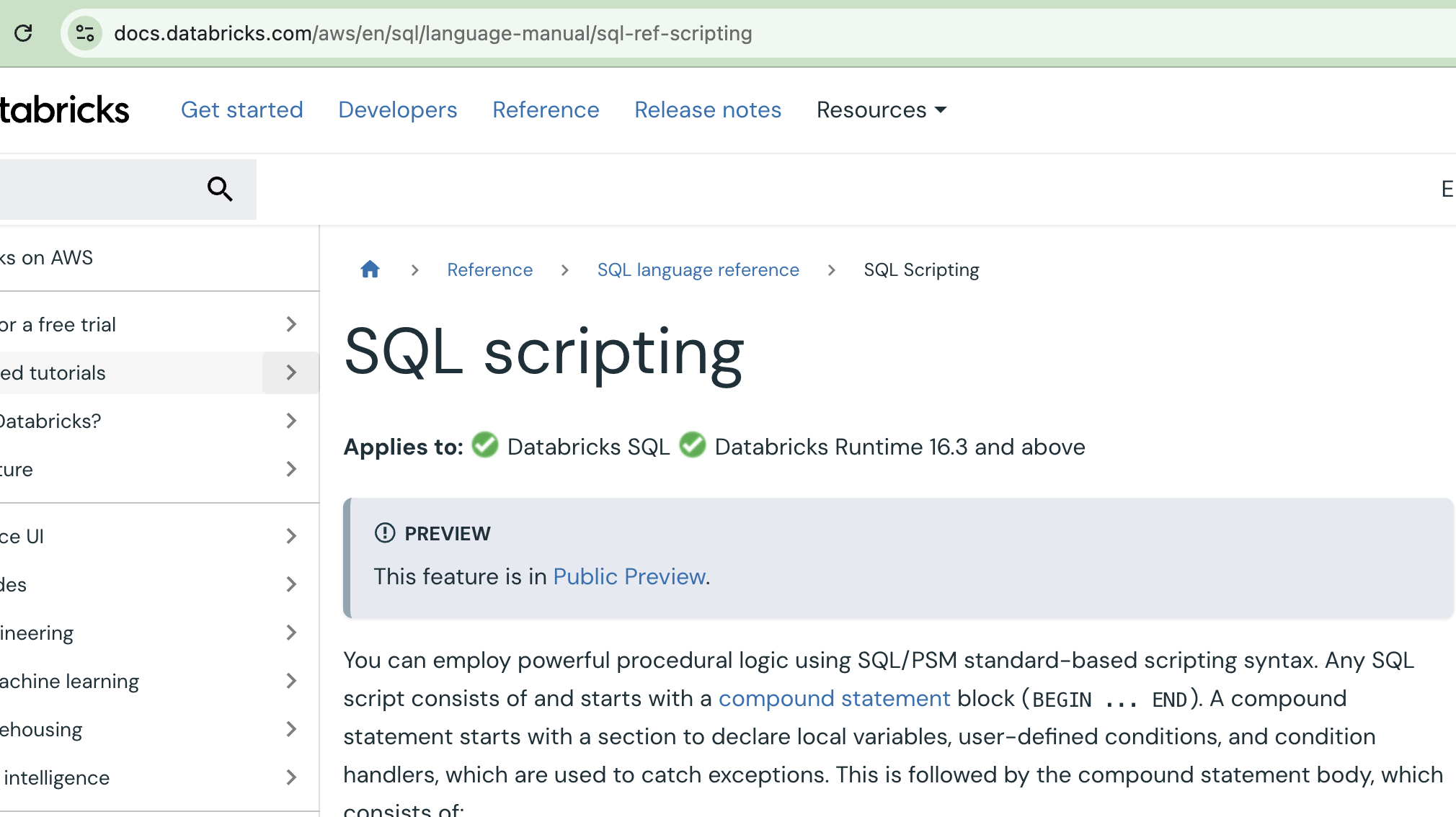Click the Public Preview link
Viewport: 1456px width, 817px height.
pyautogui.click(x=629, y=576)
